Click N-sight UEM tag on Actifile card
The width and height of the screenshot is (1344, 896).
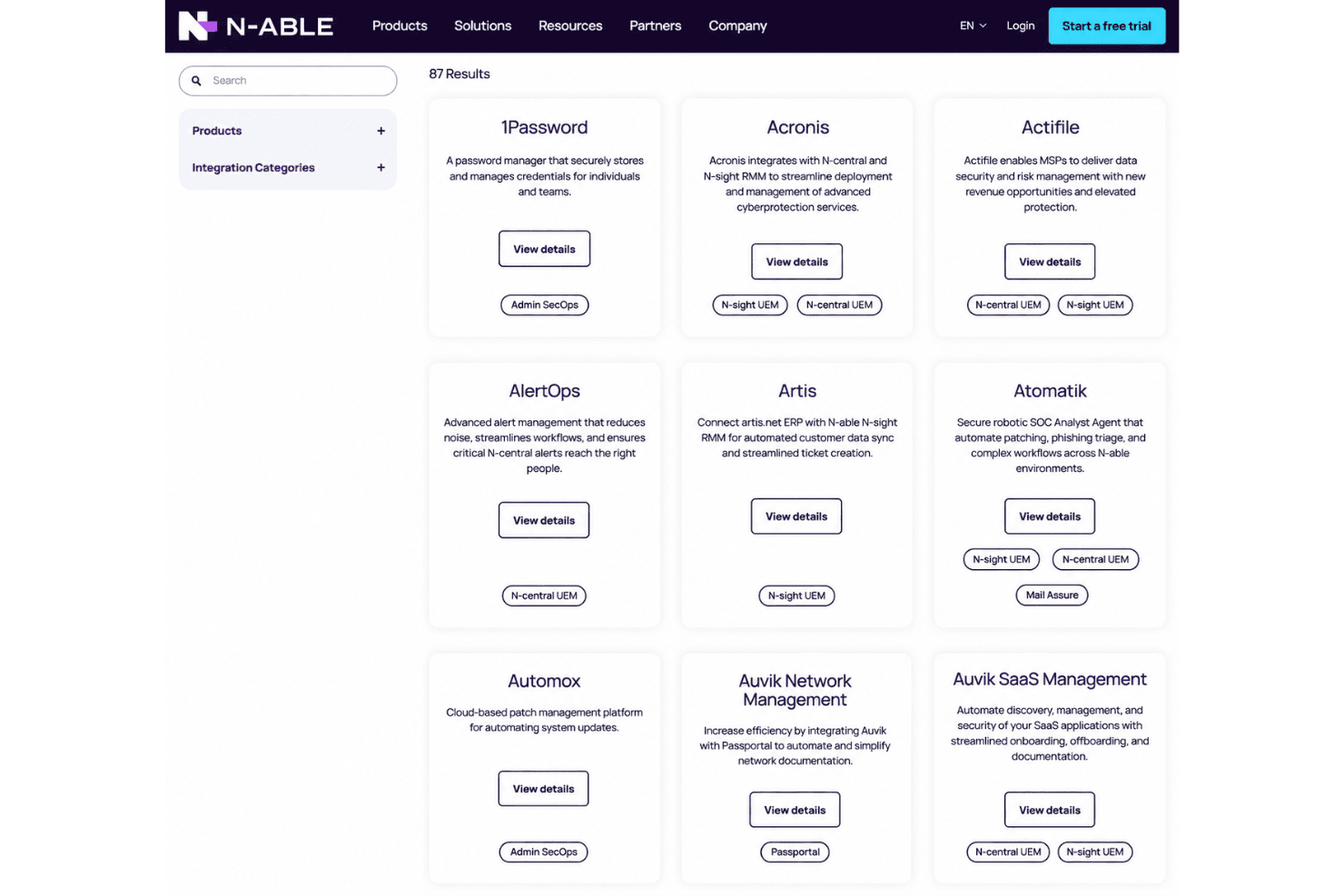point(1095,305)
